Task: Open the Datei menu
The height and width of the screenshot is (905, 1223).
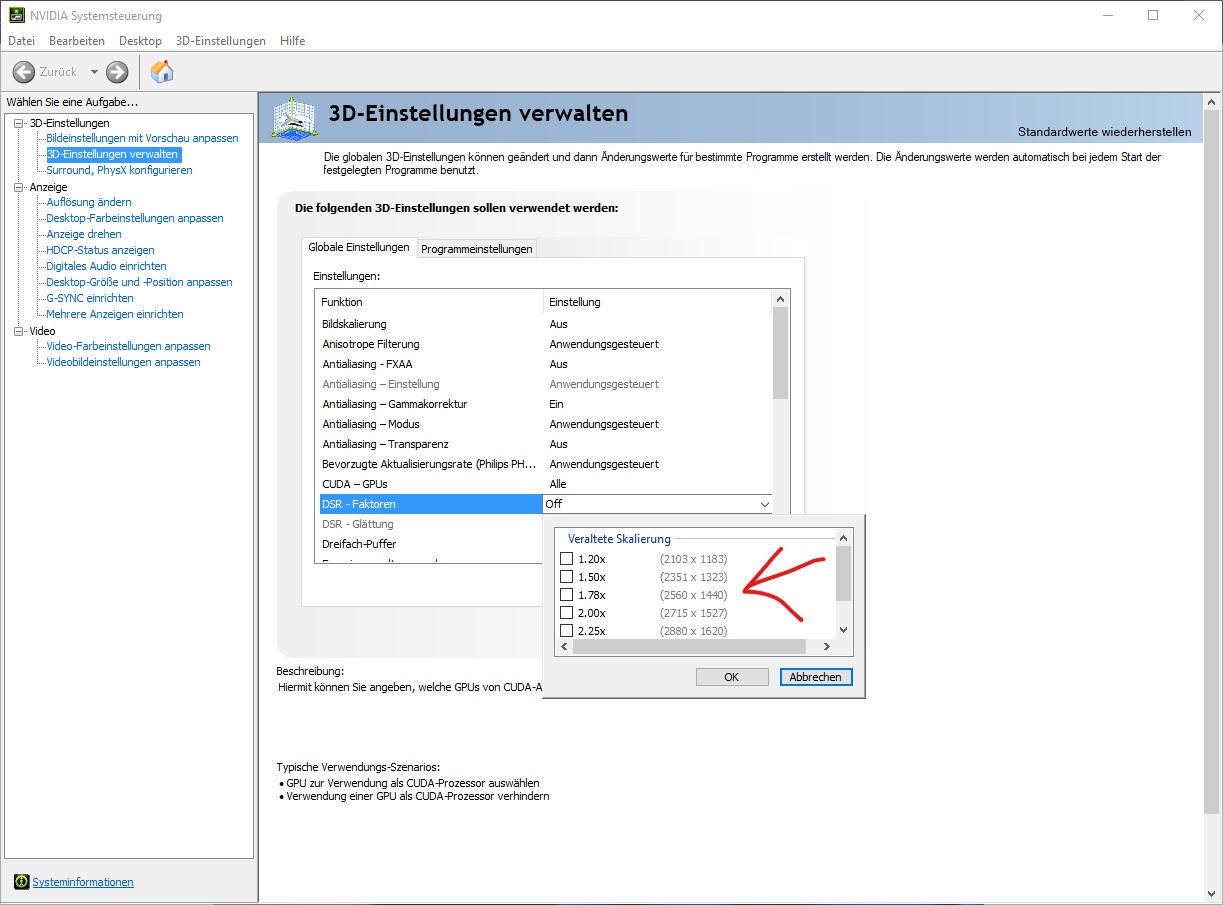Action: pyautogui.click(x=21, y=41)
